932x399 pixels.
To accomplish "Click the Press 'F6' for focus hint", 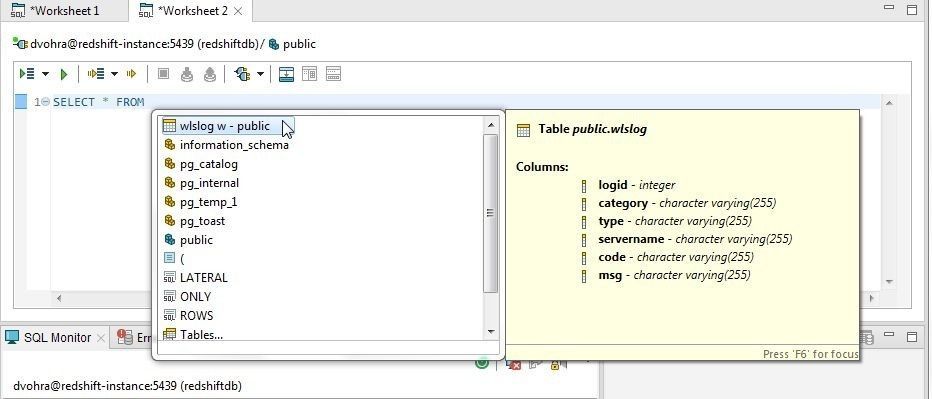I will pos(811,354).
